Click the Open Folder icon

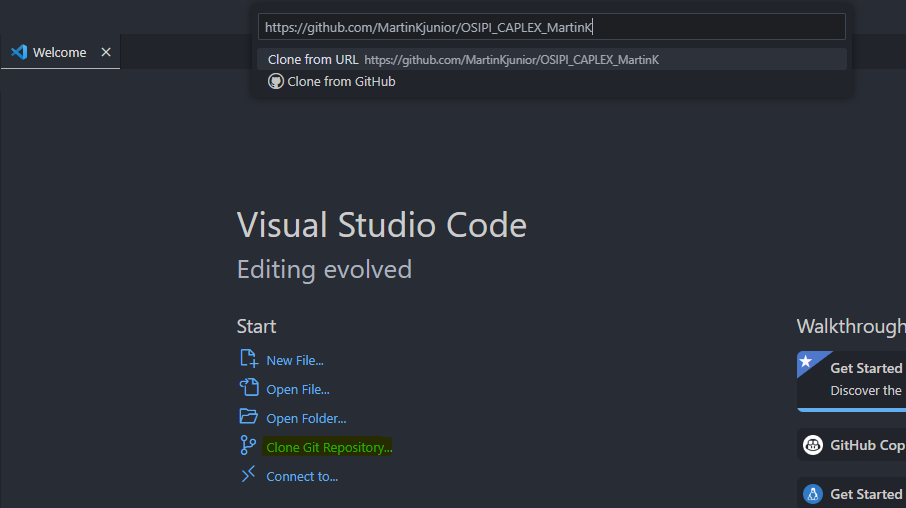(x=248, y=417)
